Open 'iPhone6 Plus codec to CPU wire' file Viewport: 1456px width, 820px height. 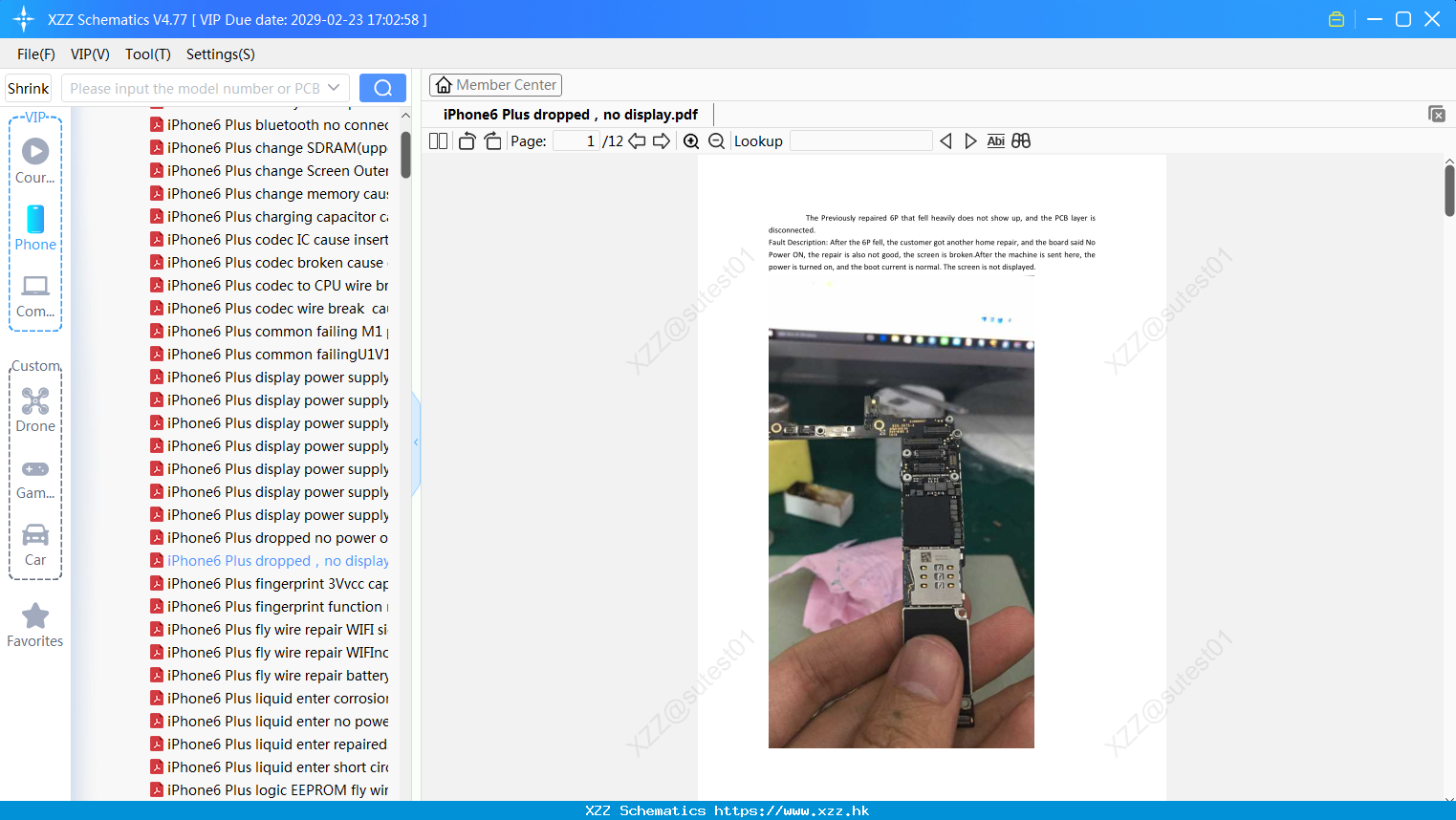tap(270, 286)
